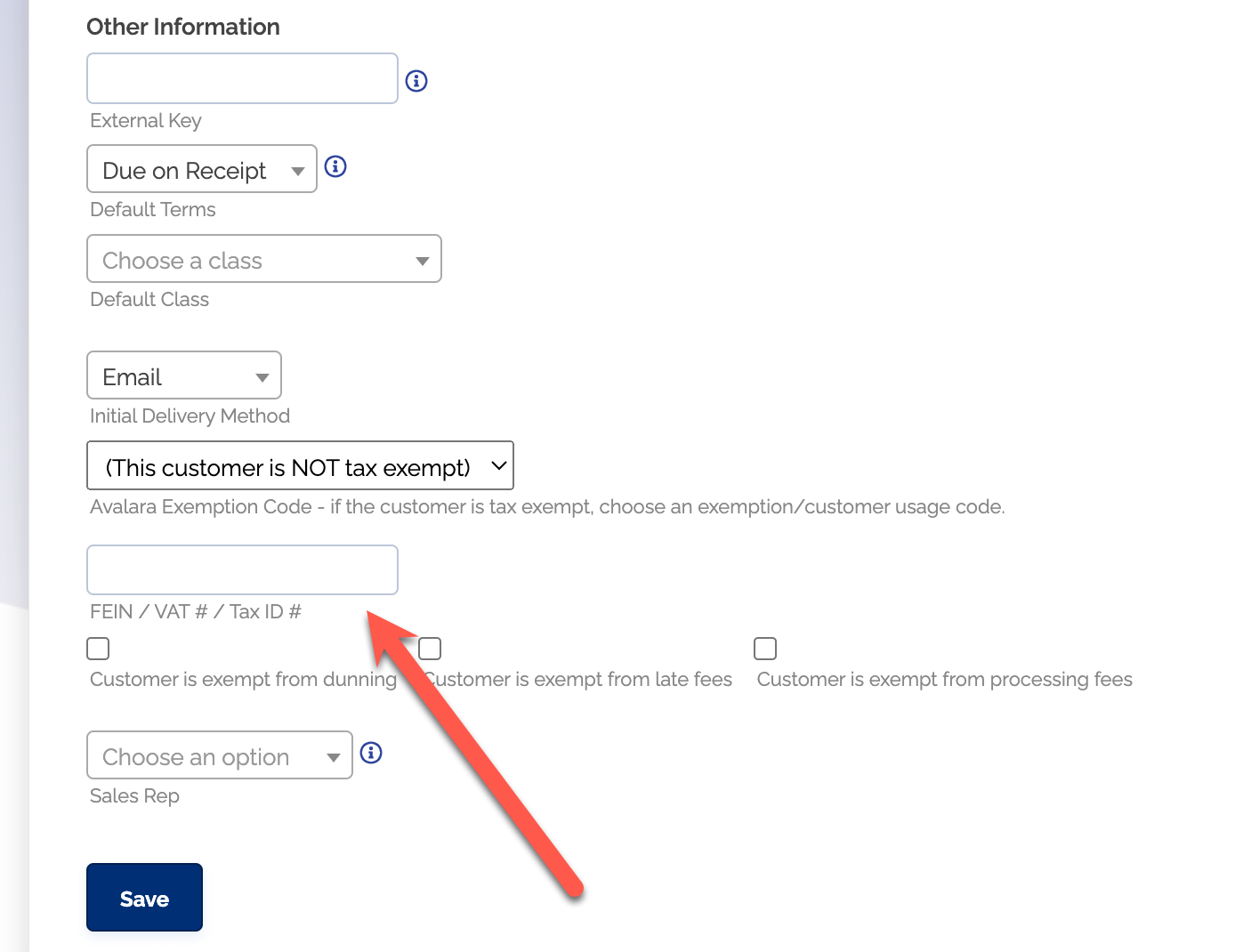Click the info icon next to Default Terms
This screenshot has height=952, width=1235.
point(335,166)
